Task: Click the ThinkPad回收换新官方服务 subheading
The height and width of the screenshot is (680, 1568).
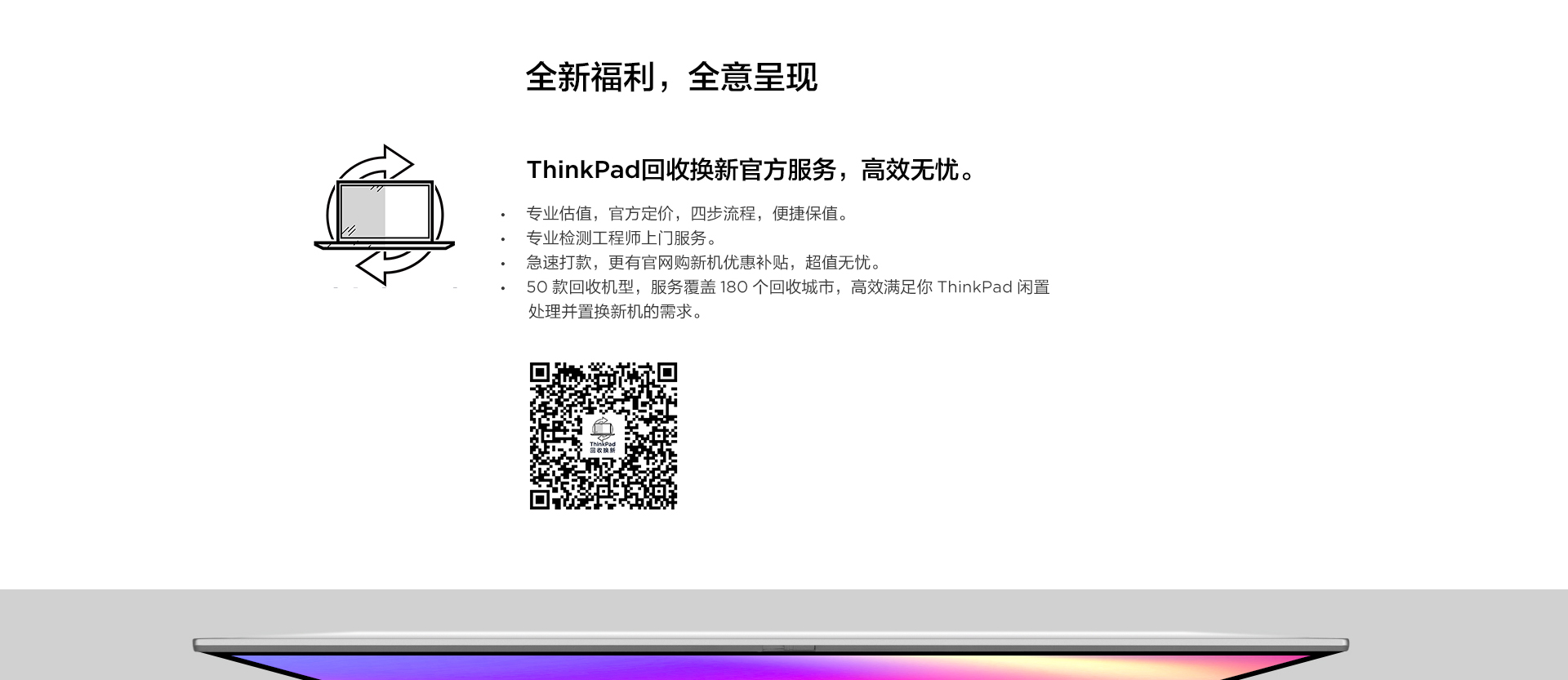Action: pyautogui.click(x=751, y=170)
